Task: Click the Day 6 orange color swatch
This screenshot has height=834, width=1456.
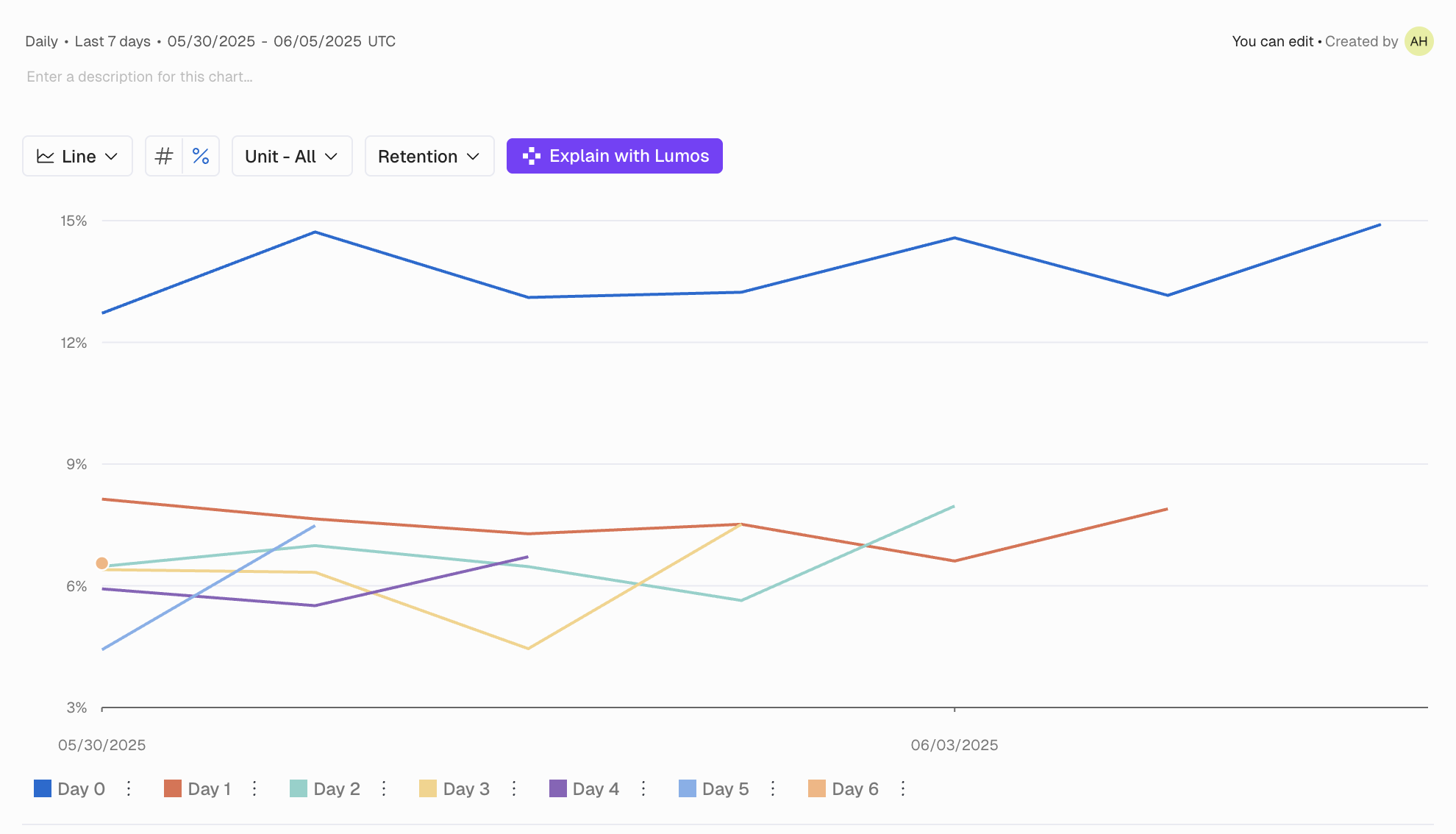Action: [816, 788]
